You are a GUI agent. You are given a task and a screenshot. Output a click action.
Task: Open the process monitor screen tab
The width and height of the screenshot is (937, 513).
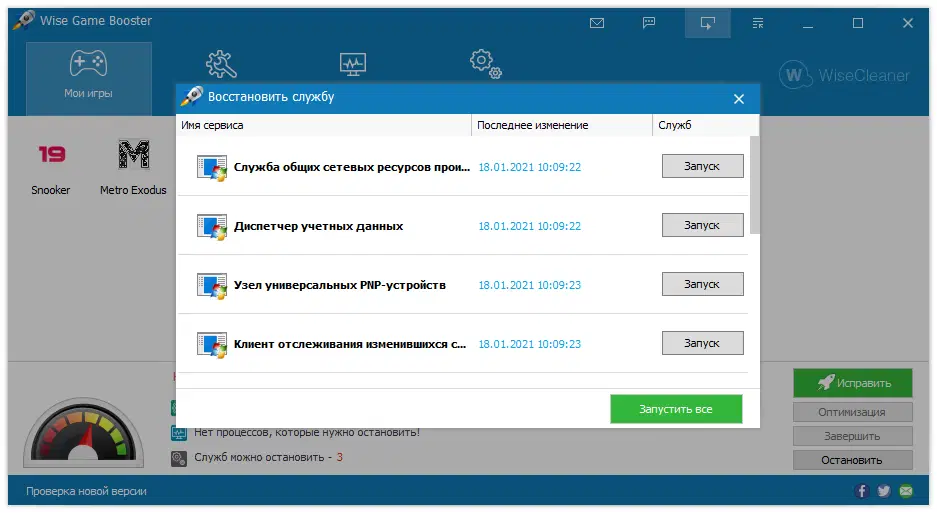click(353, 65)
